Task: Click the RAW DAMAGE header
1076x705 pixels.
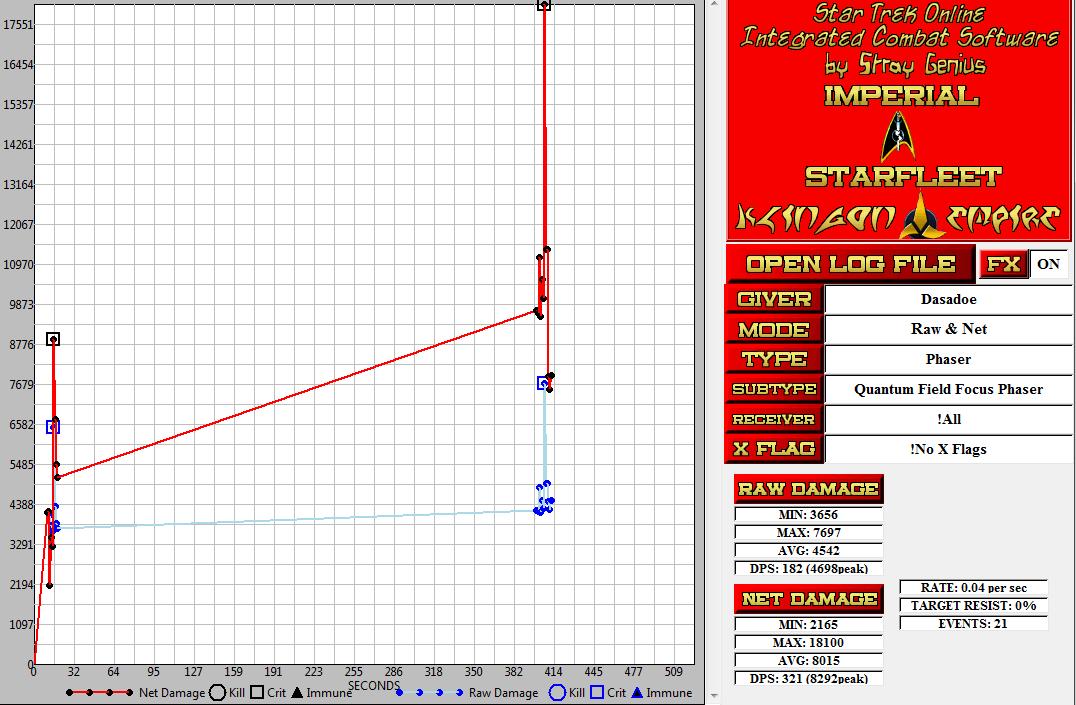Action: click(808, 489)
